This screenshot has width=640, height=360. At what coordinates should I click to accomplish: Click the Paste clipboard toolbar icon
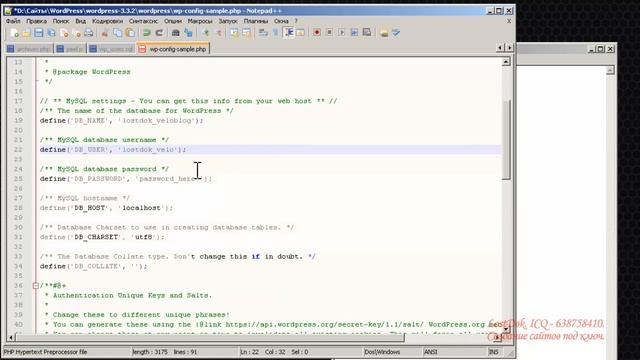tap(130, 33)
